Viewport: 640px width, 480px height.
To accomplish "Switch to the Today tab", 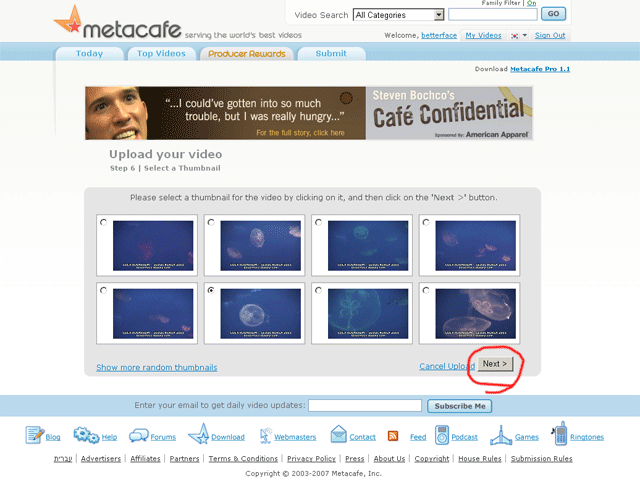I will (89, 53).
